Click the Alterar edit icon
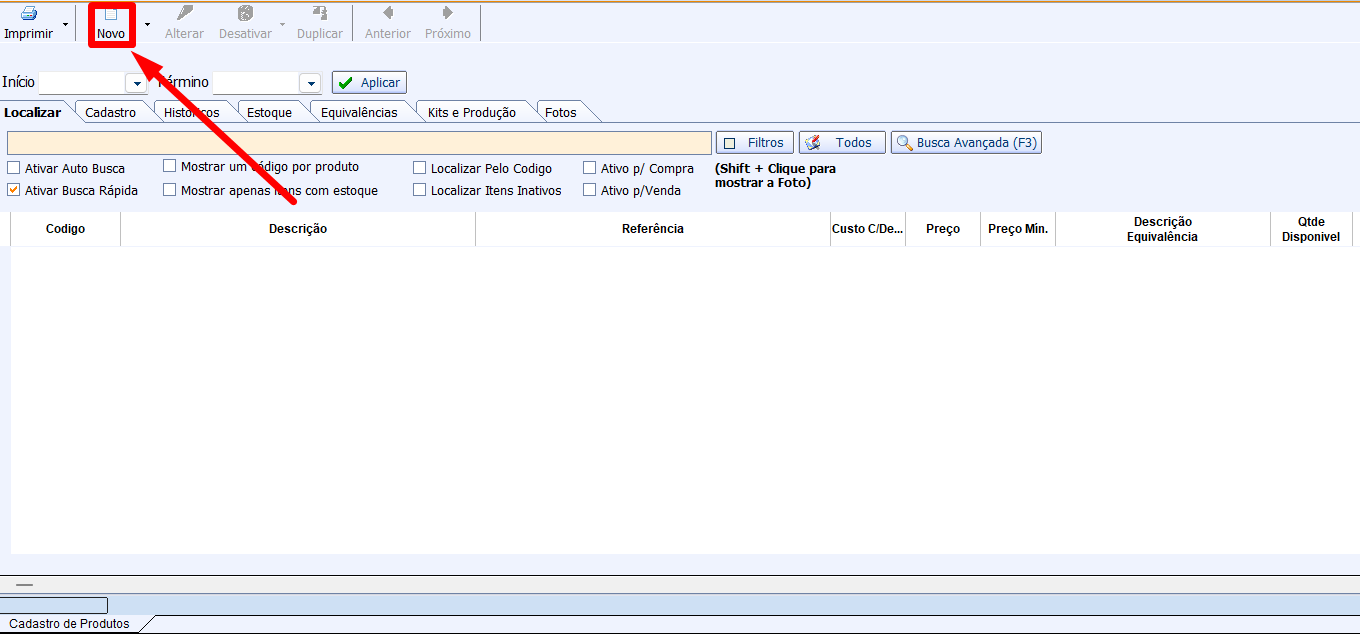 pos(184,14)
